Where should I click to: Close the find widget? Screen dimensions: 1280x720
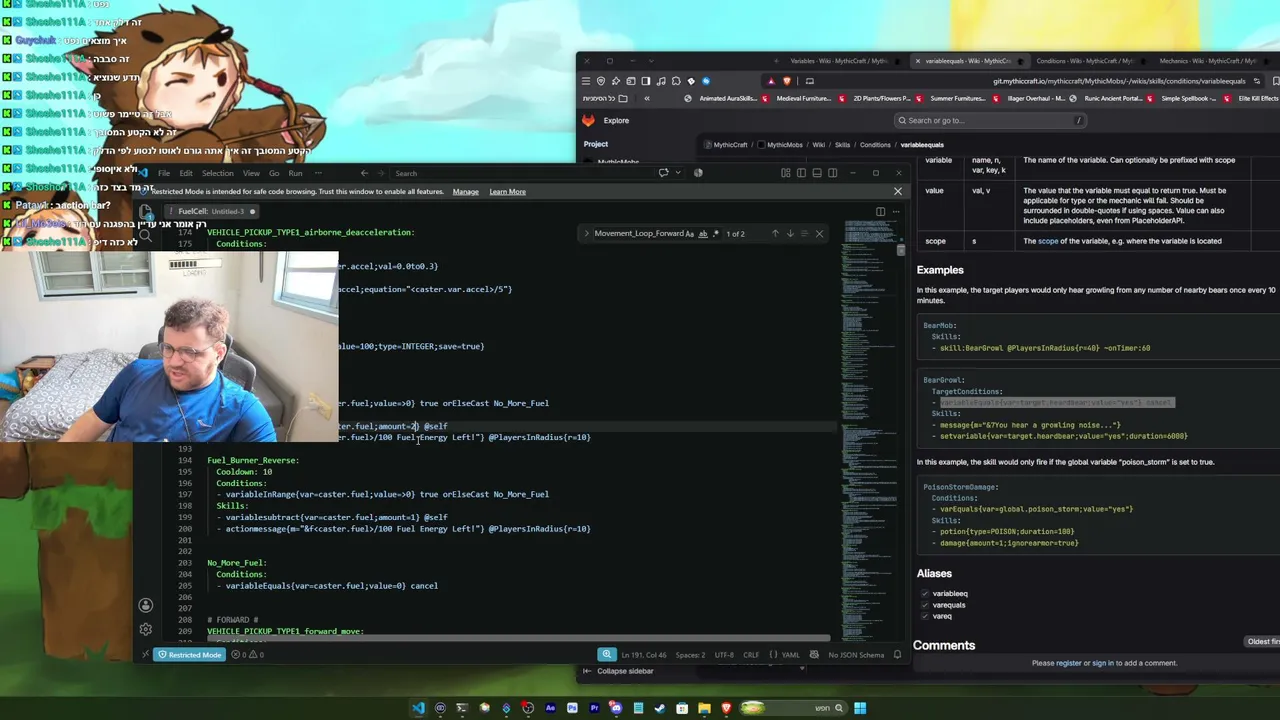(819, 234)
